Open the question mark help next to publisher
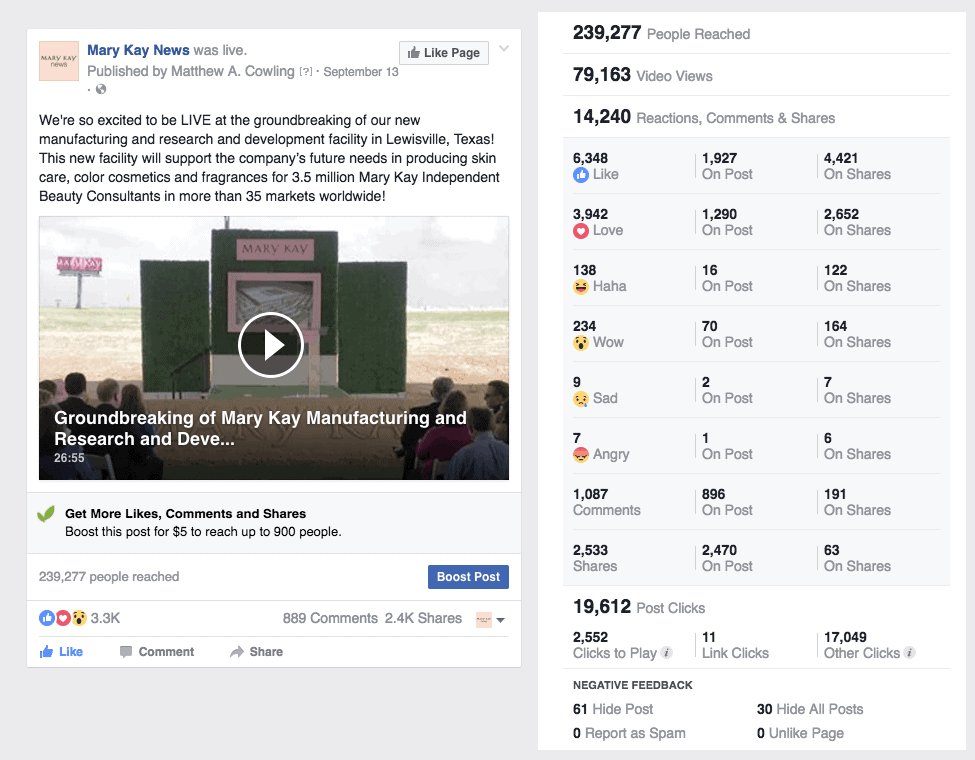975x760 pixels. pos(305,72)
